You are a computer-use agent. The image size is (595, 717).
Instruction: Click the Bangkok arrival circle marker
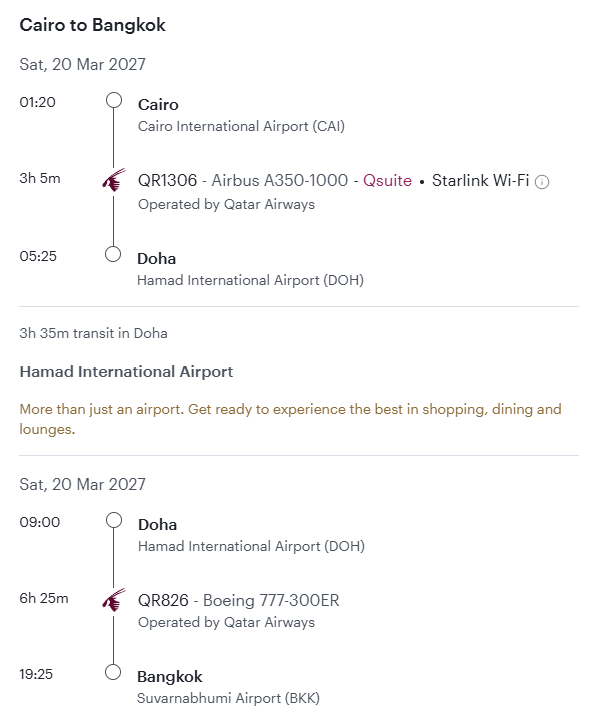113,672
